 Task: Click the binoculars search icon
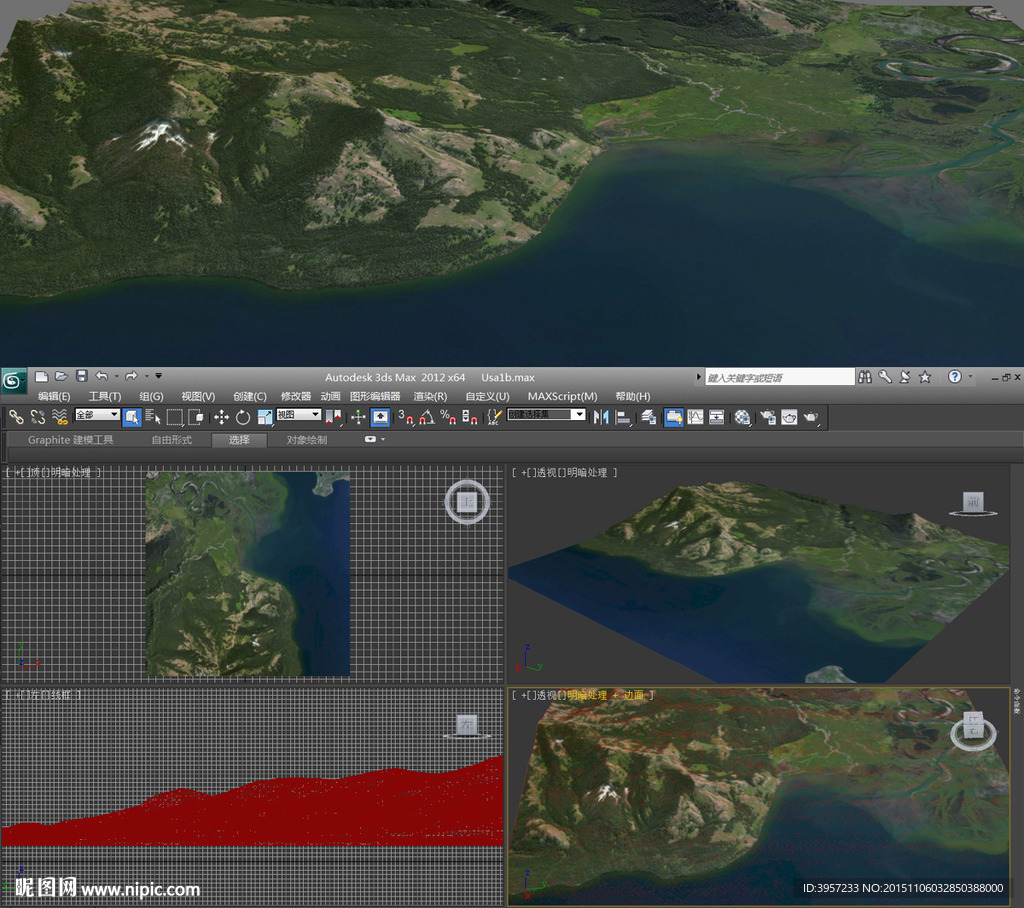865,377
